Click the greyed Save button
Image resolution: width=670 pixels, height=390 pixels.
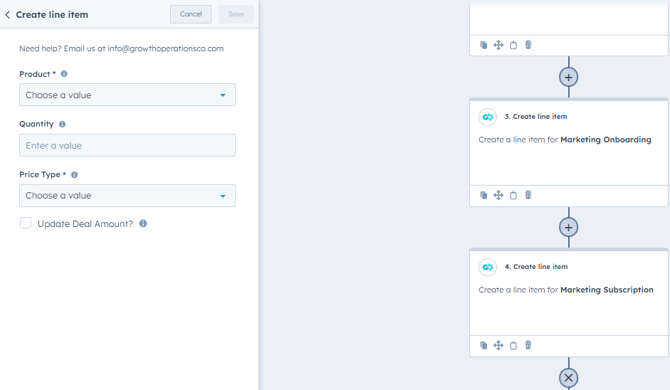236,14
